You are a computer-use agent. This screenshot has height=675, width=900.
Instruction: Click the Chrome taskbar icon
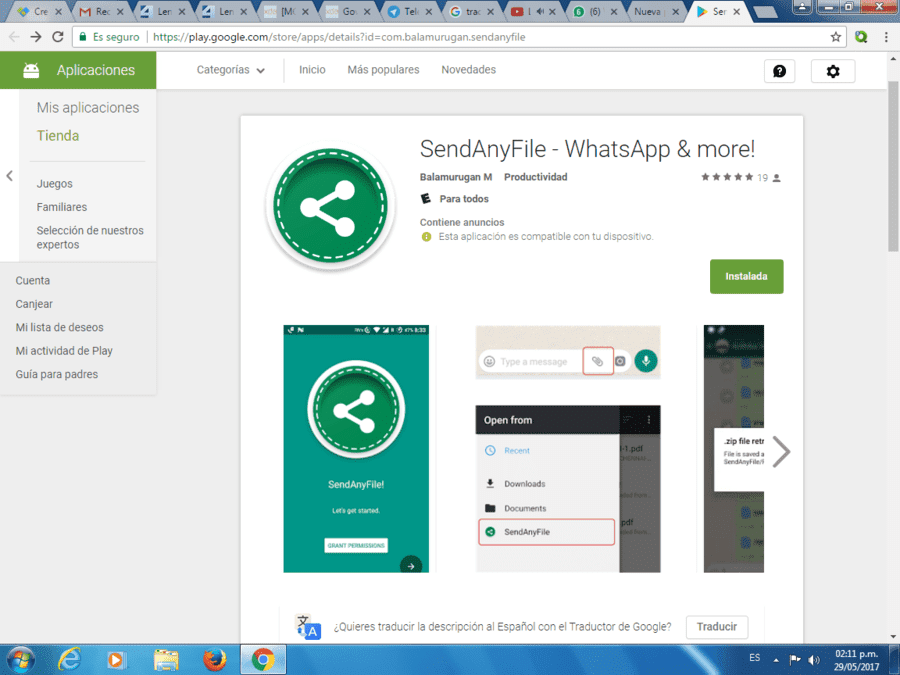tap(263, 660)
